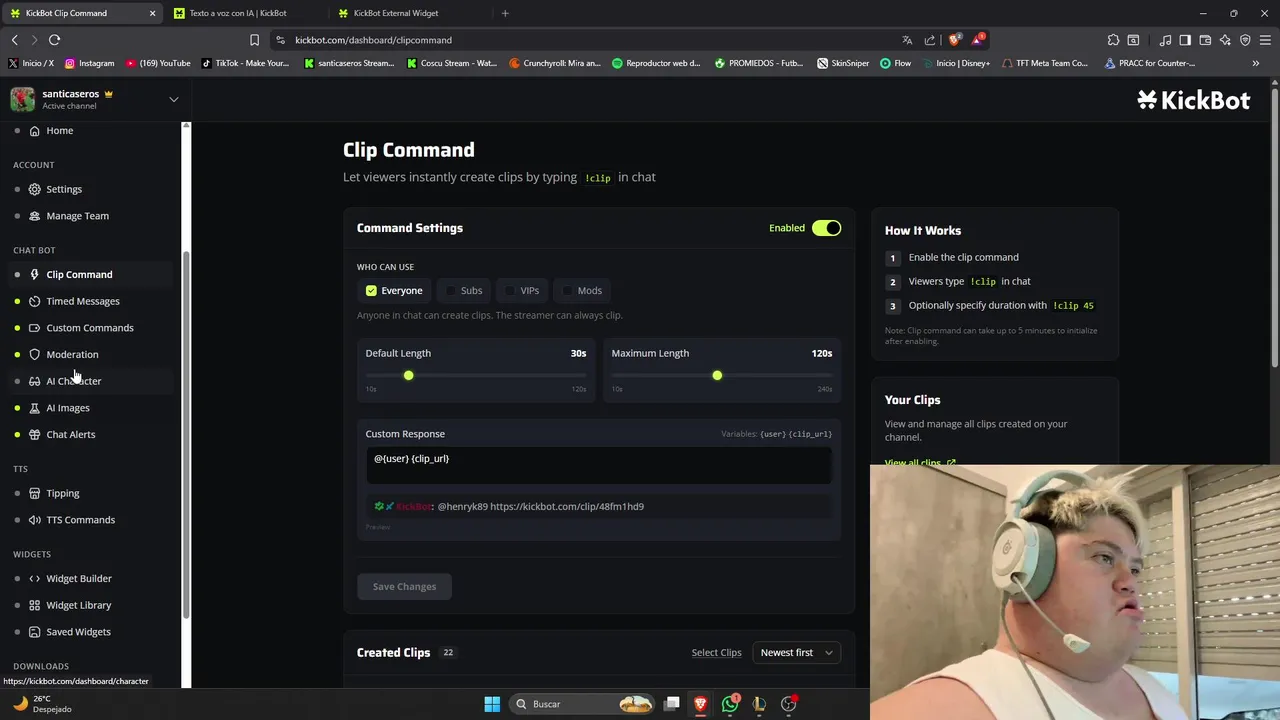The image size is (1280, 720).
Task: Click the Brave Shields lion icon
Action: click(x=954, y=40)
